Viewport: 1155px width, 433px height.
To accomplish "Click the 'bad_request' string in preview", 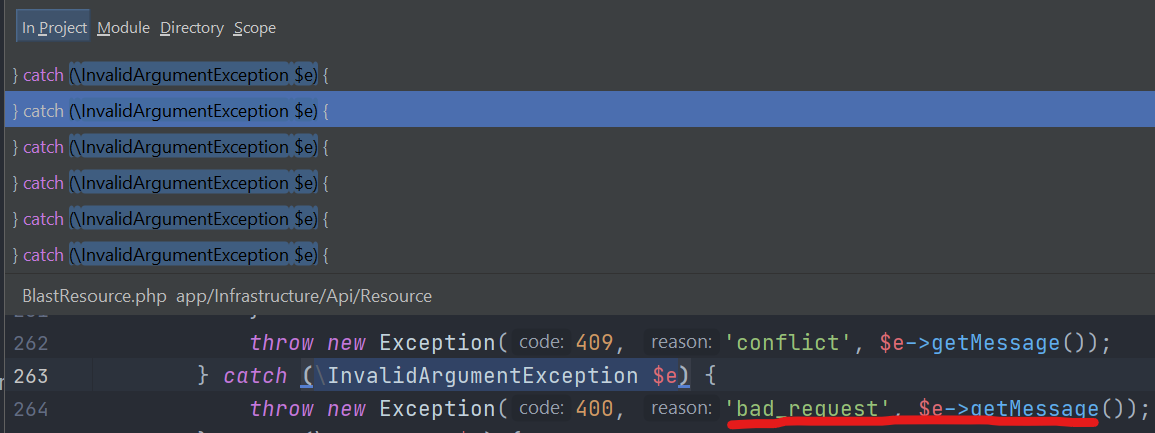I will [x=807, y=409].
